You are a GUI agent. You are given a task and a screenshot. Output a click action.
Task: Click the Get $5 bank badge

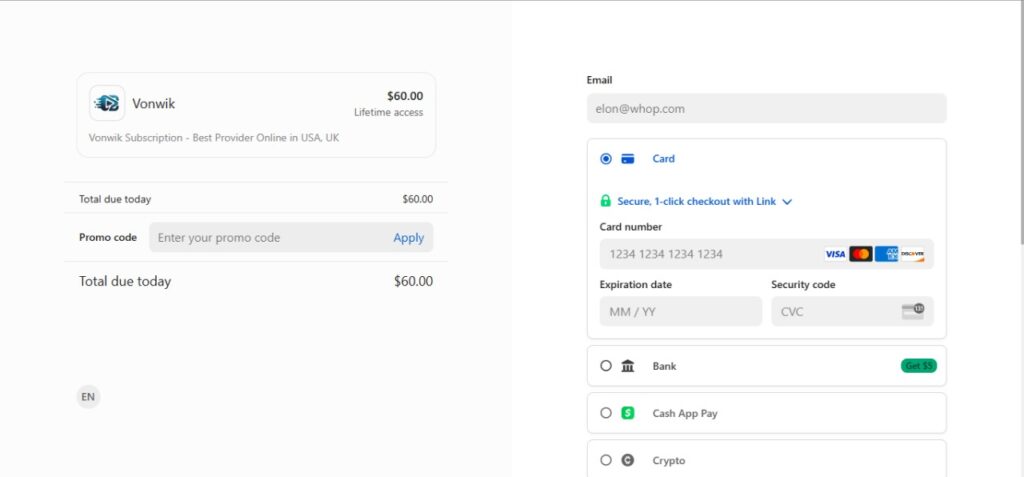pyautogui.click(x=918, y=366)
